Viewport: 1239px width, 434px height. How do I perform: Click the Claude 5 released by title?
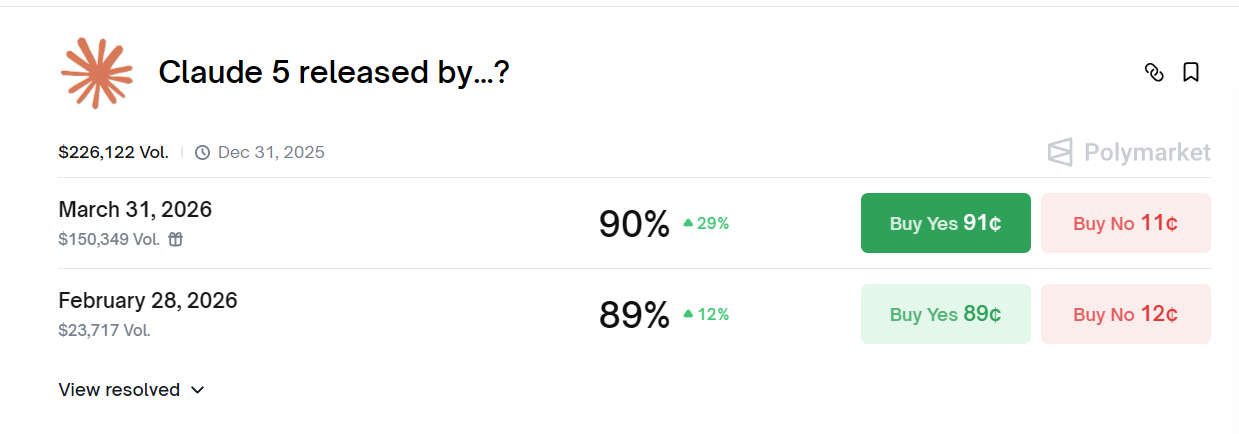[334, 72]
